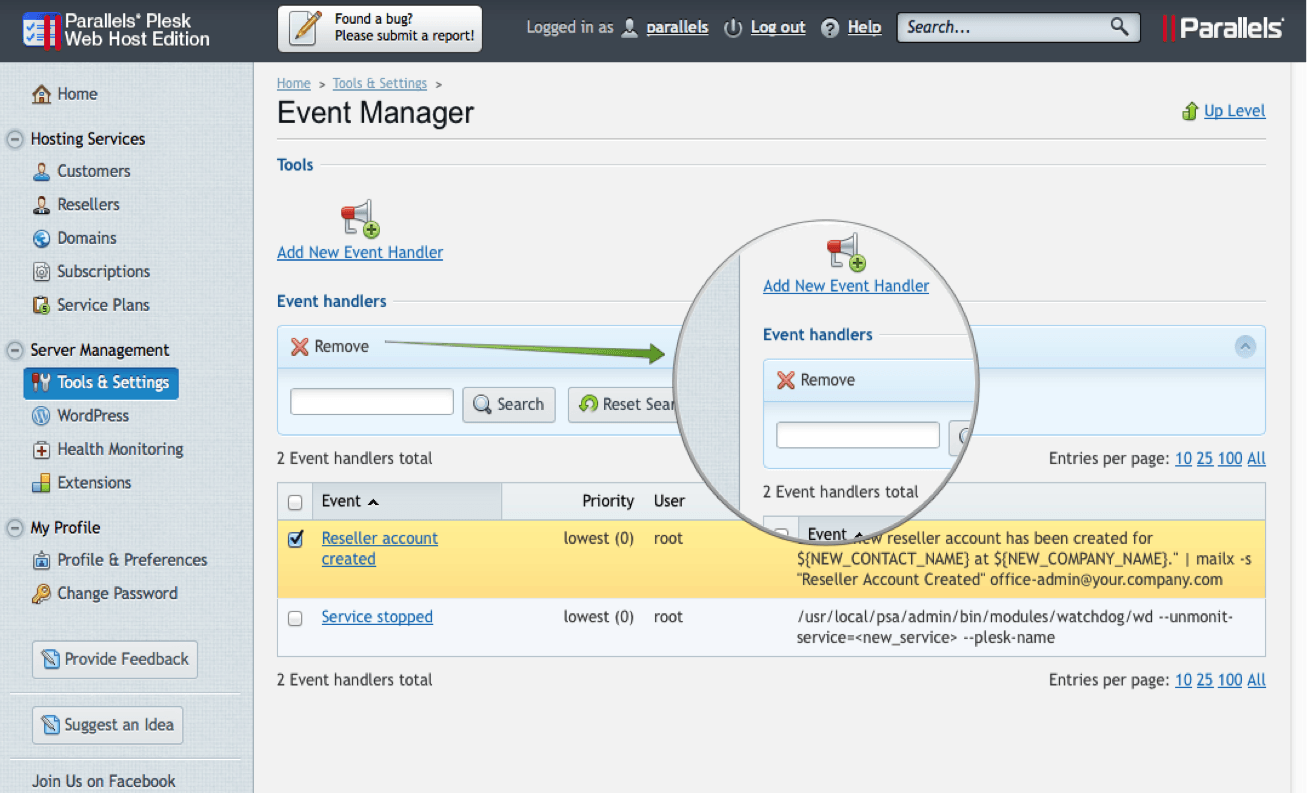Click the Log out link
Screen dimensions: 1307x794
coord(778,28)
